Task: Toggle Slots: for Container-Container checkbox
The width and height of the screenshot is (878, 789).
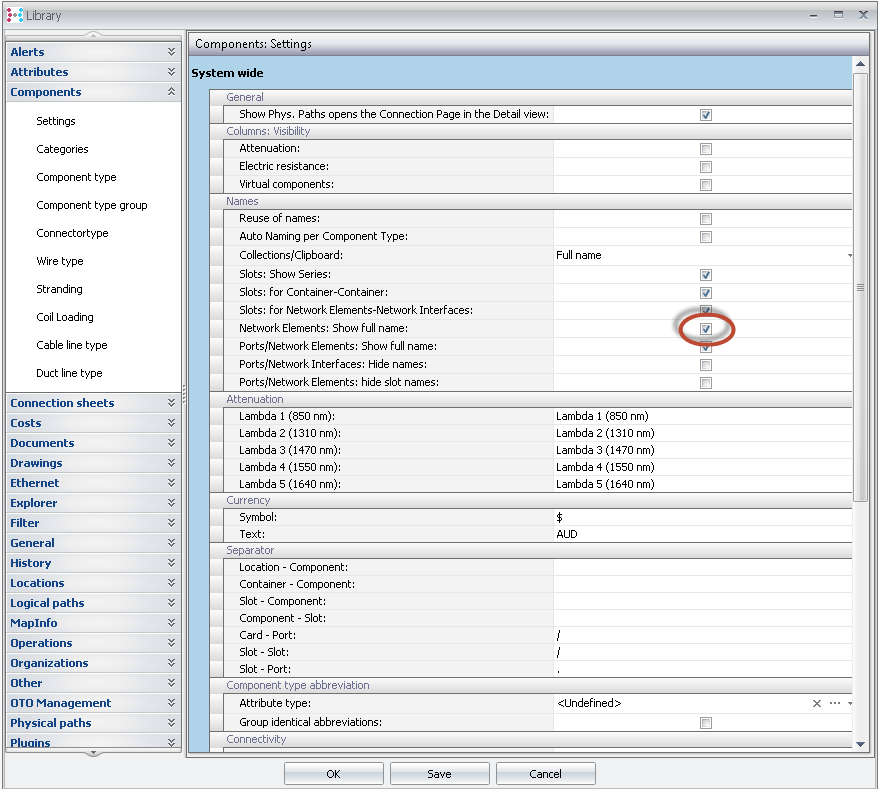Action: pyautogui.click(x=706, y=293)
